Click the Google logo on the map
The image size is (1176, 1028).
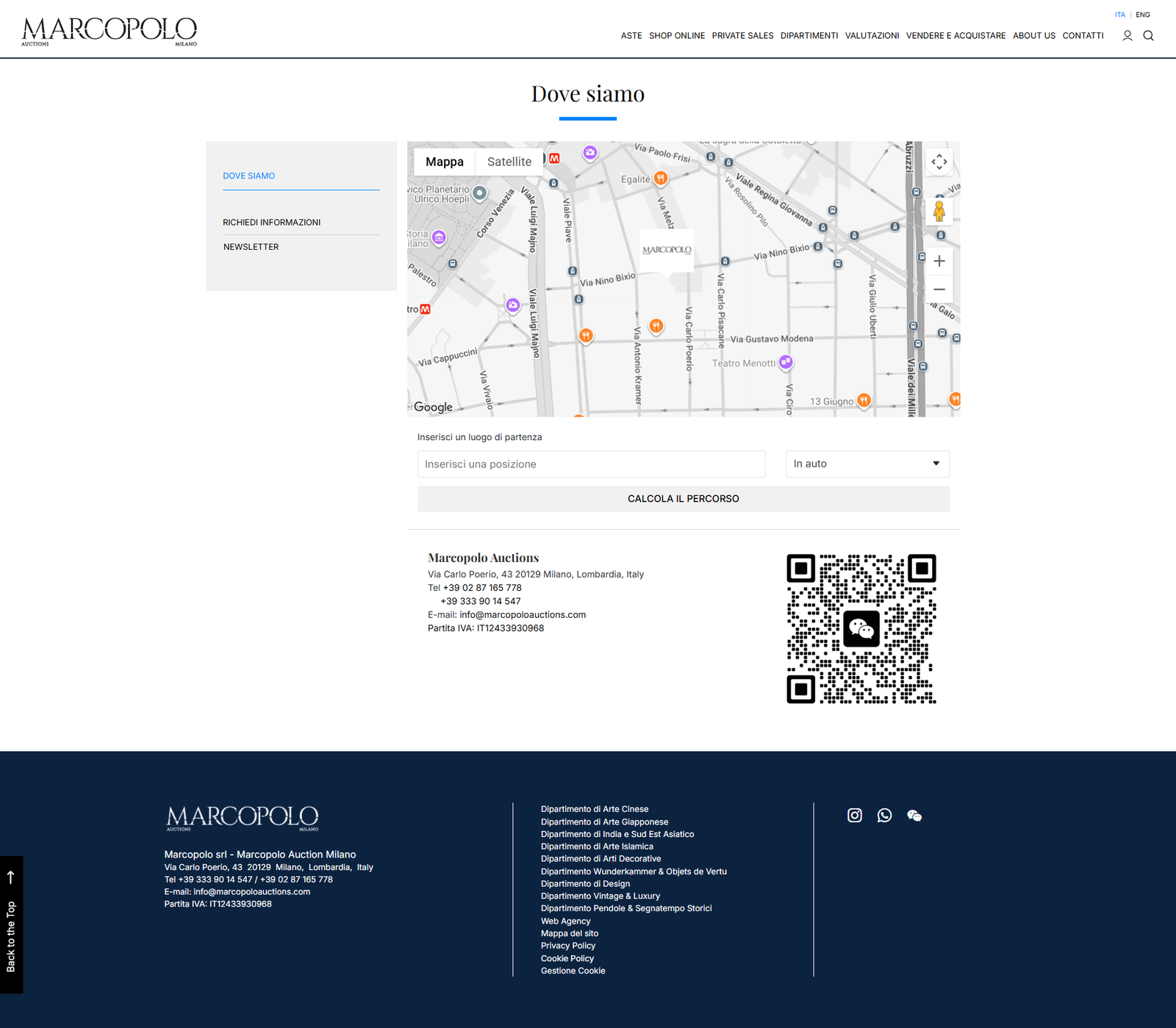434,407
